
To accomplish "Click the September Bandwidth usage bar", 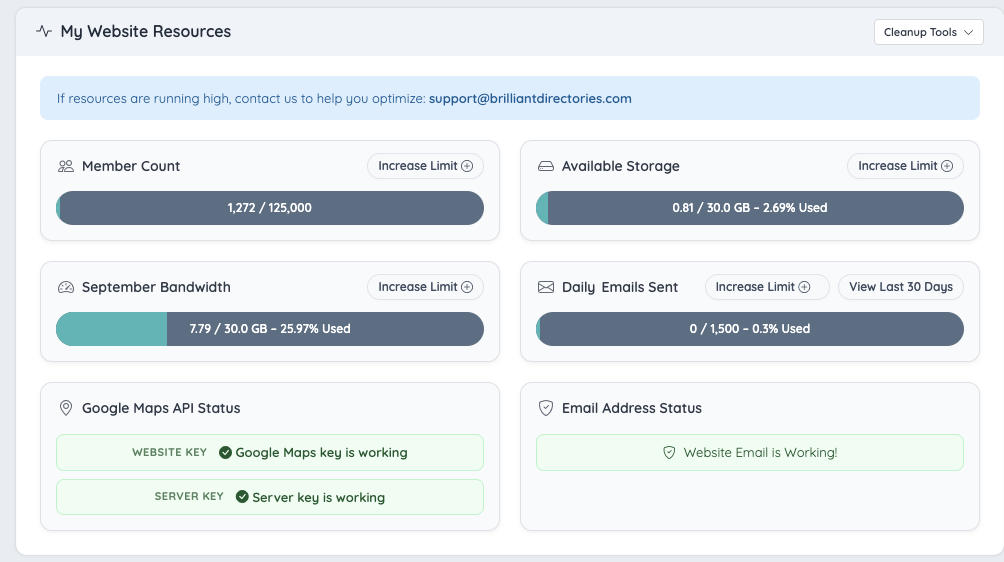I will [x=270, y=329].
